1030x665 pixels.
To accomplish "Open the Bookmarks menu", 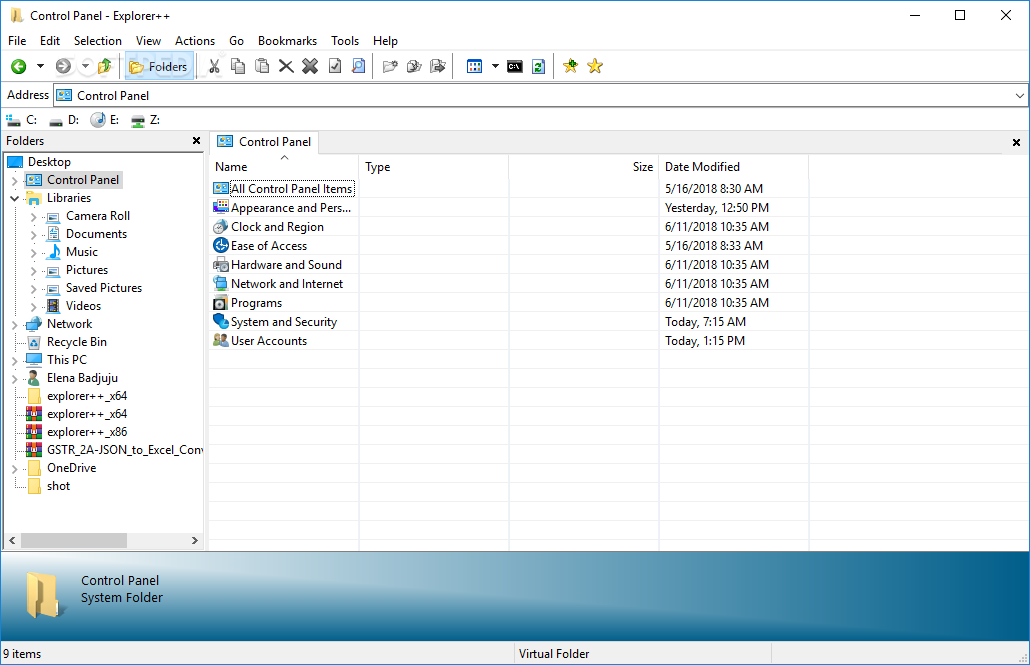I will click(x=287, y=41).
